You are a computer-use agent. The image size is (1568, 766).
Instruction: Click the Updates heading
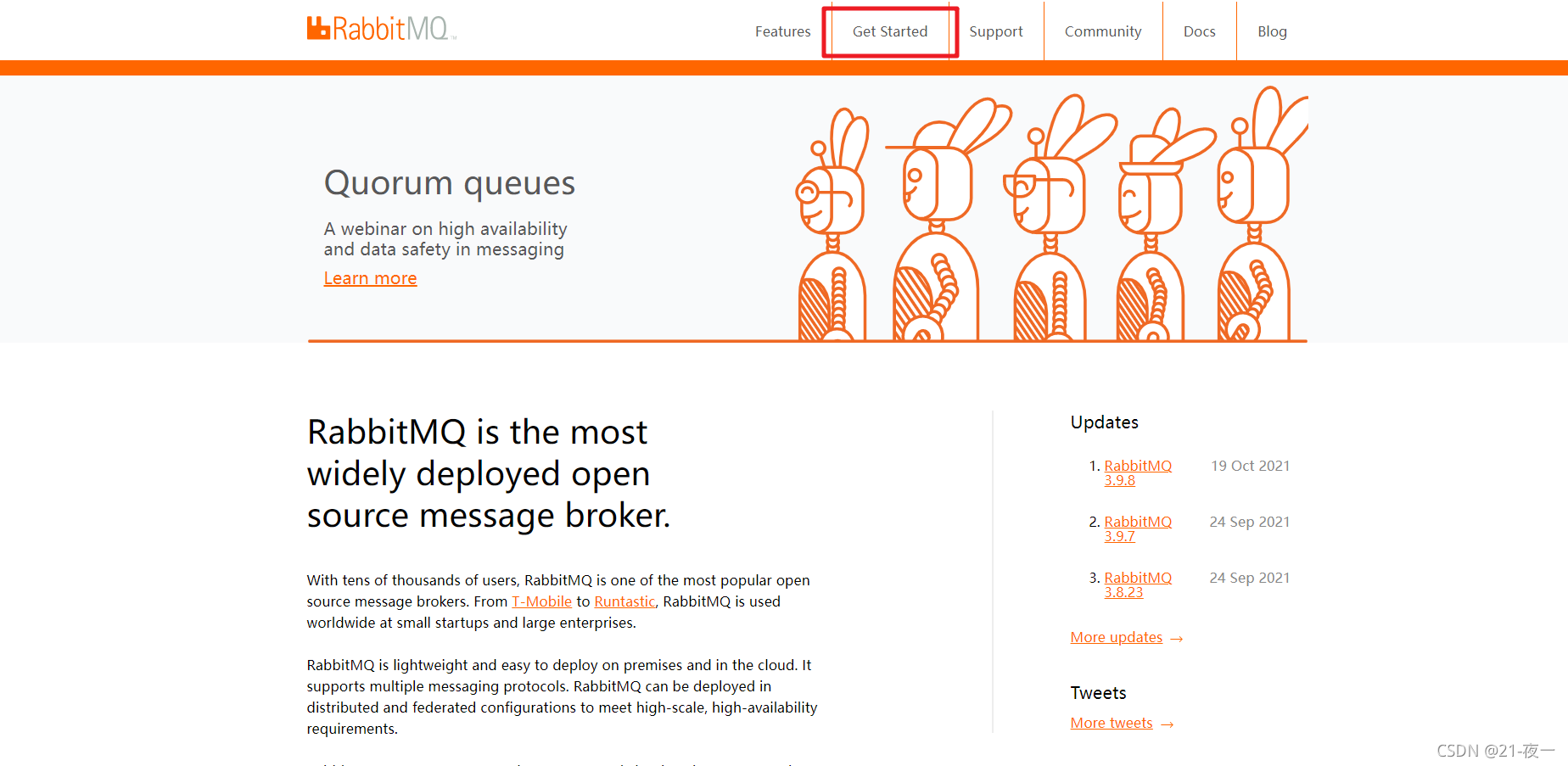1104,422
